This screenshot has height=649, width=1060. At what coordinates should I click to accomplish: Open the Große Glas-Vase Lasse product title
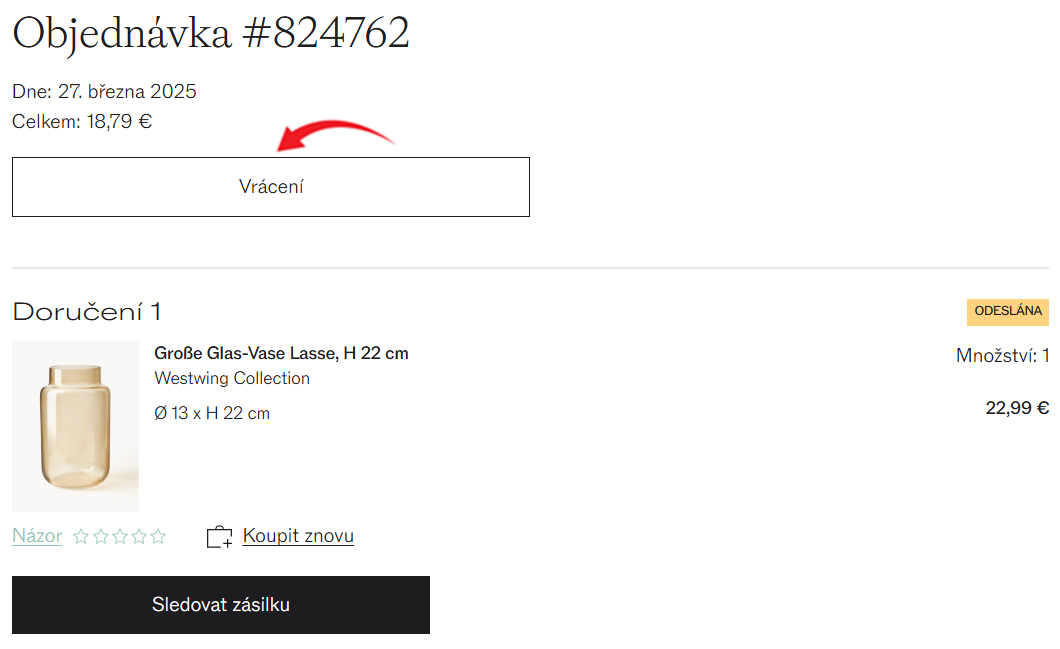click(x=281, y=354)
